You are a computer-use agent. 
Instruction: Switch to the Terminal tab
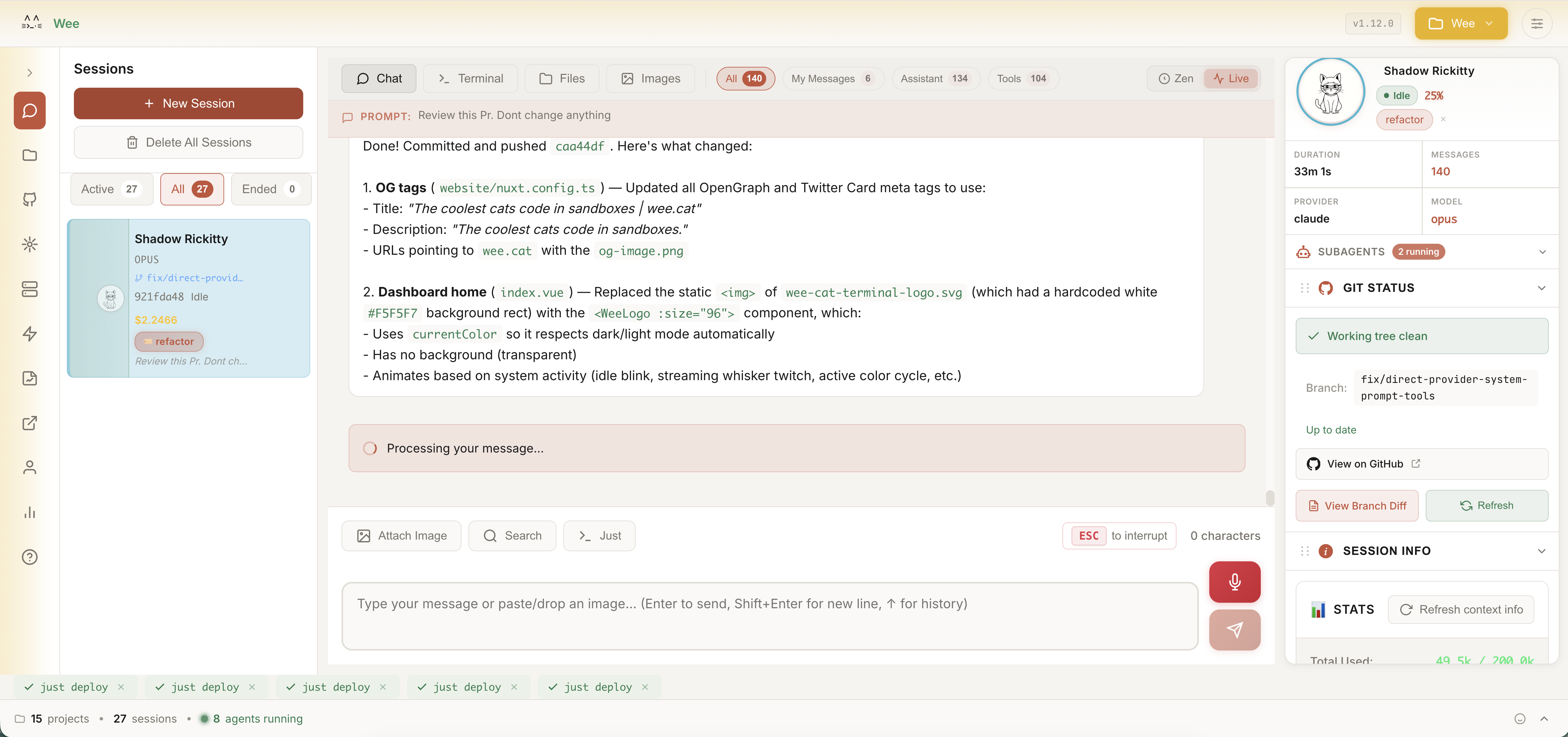click(x=471, y=78)
